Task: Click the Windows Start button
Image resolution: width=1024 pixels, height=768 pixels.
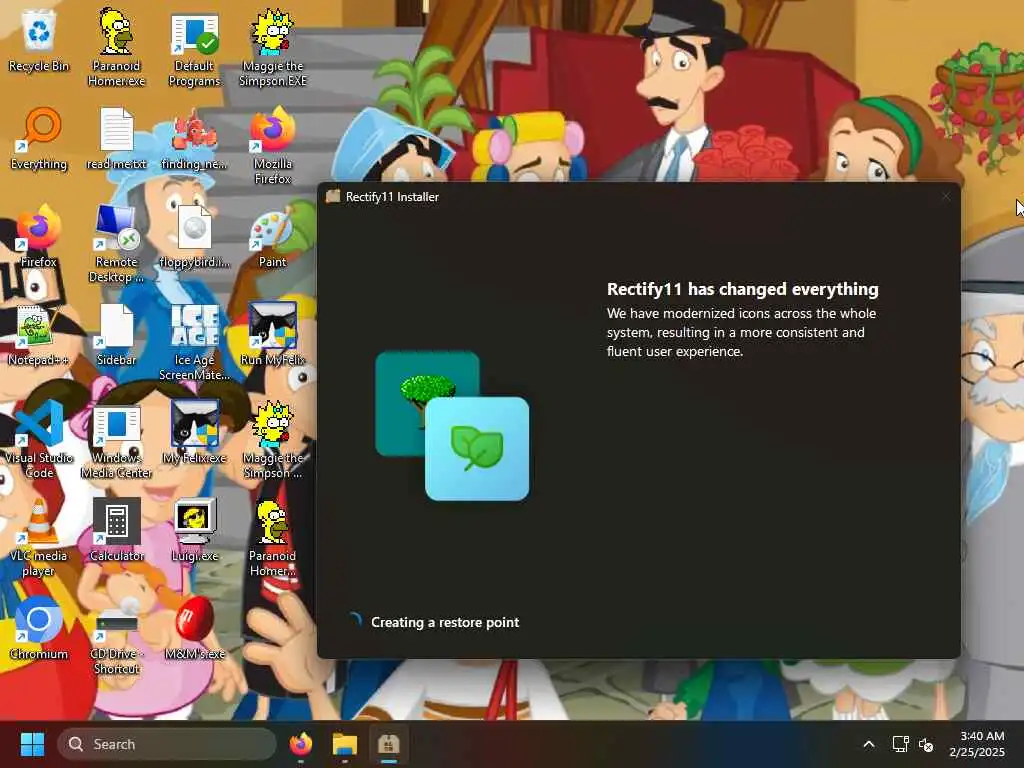Action: [32, 744]
